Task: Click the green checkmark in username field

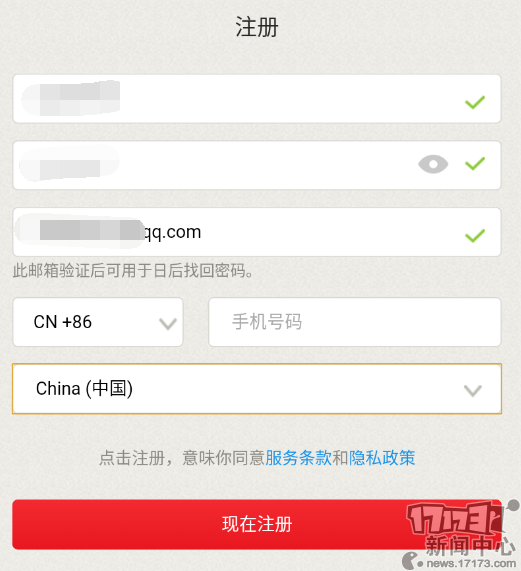Action: pos(475,102)
